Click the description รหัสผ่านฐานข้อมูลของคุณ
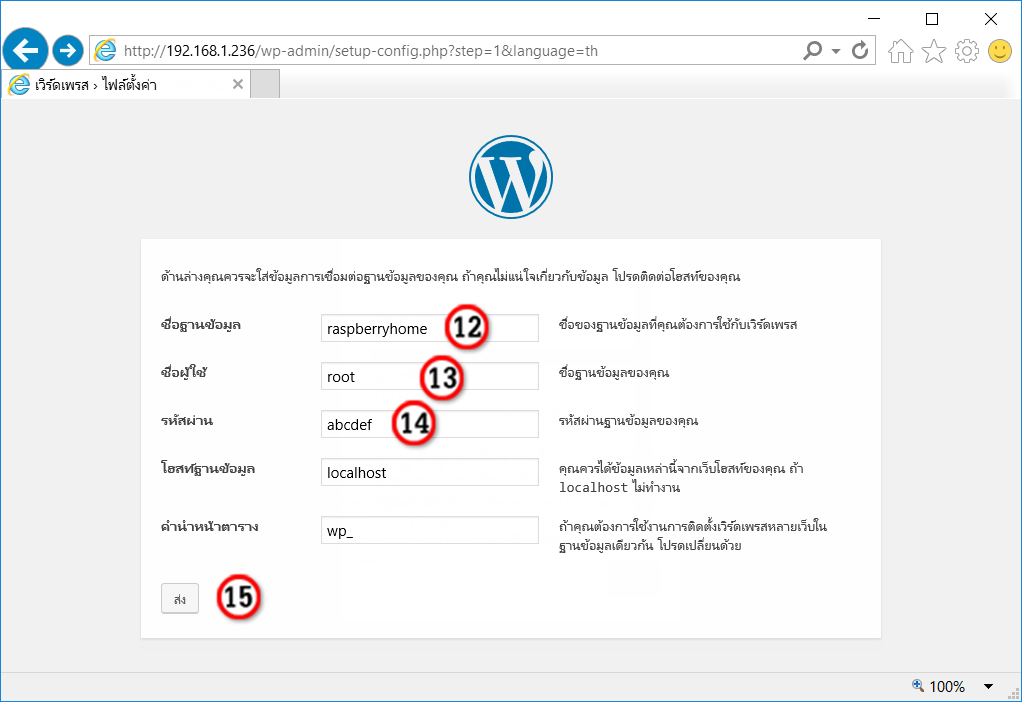 [628, 420]
